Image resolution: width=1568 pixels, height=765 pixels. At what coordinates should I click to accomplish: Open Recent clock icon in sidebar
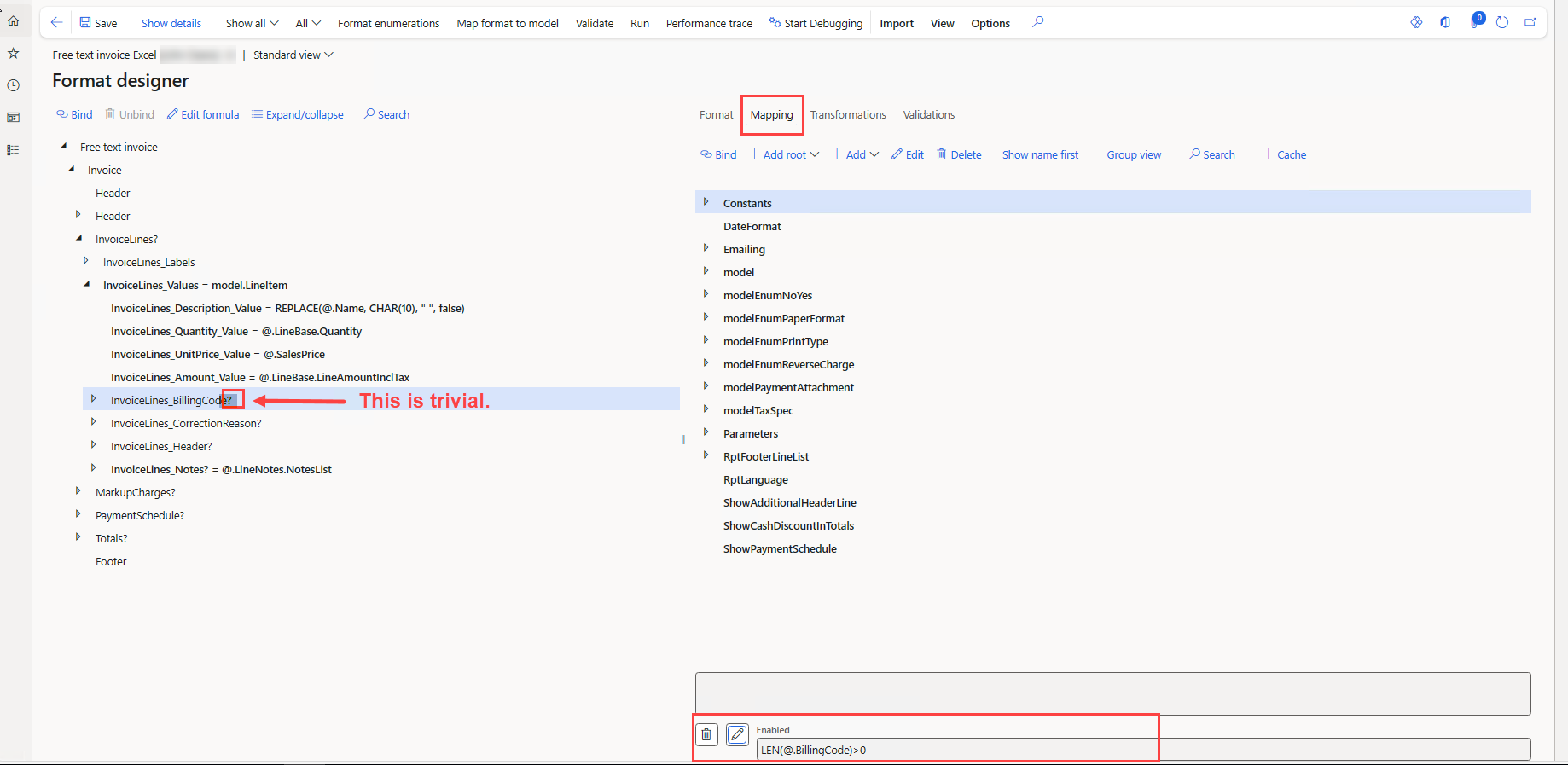click(14, 85)
